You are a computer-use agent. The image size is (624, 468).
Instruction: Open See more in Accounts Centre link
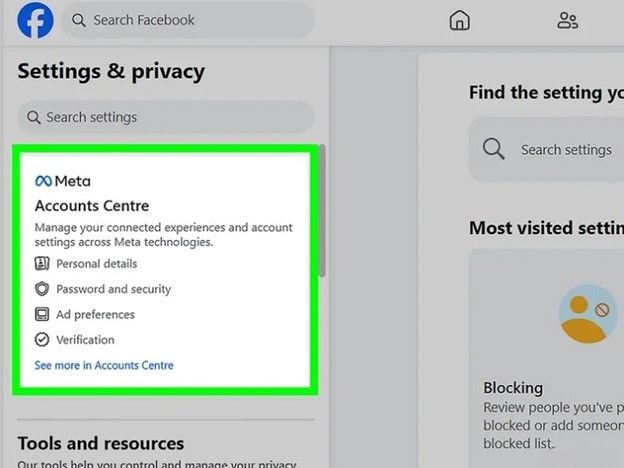(104, 366)
